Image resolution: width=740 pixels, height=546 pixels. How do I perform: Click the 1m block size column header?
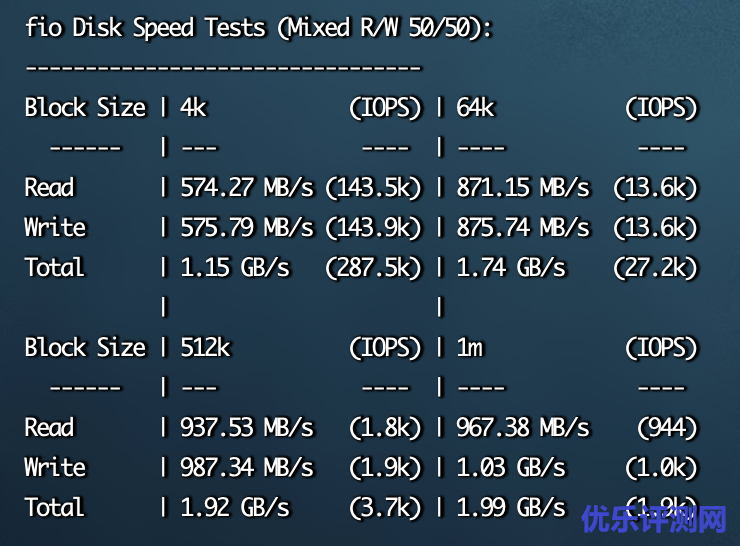(x=469, y=347)
